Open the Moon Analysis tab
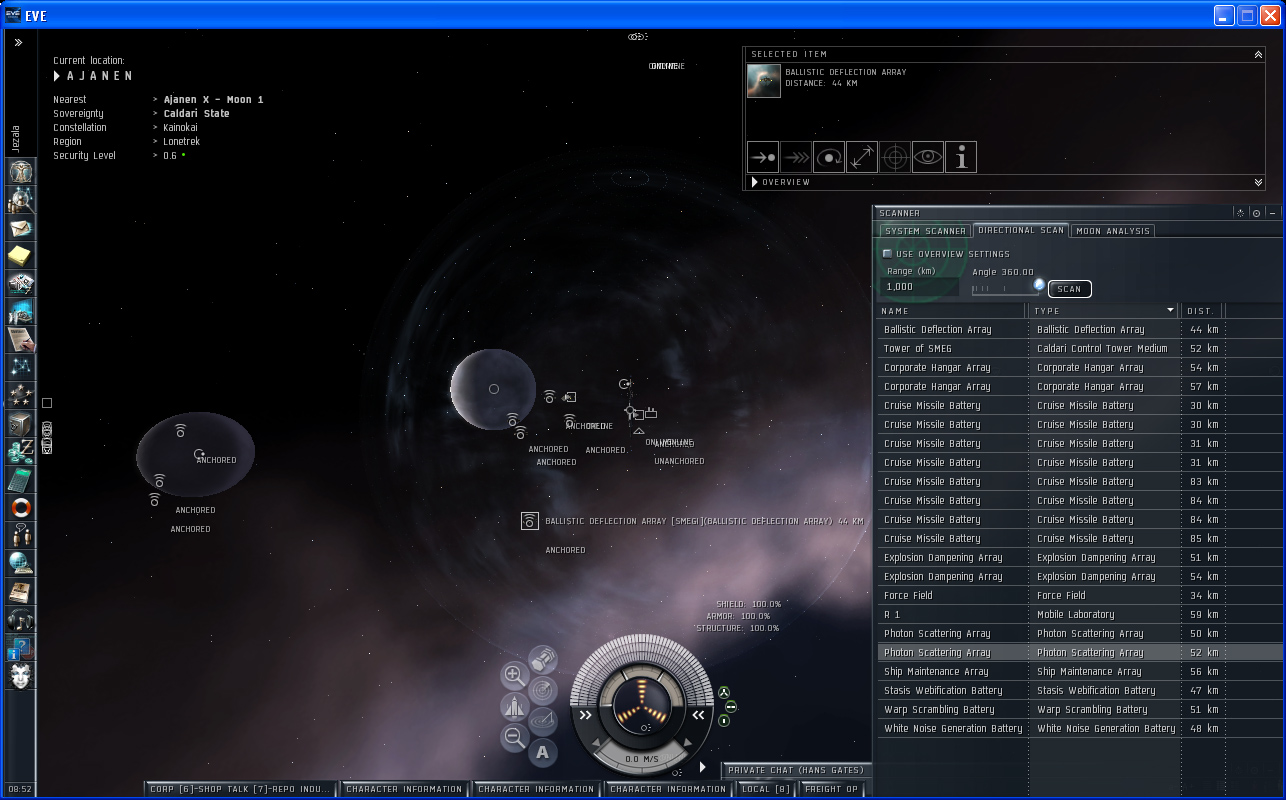This screenshot has height=800, width=1286. coord(1113,231)
